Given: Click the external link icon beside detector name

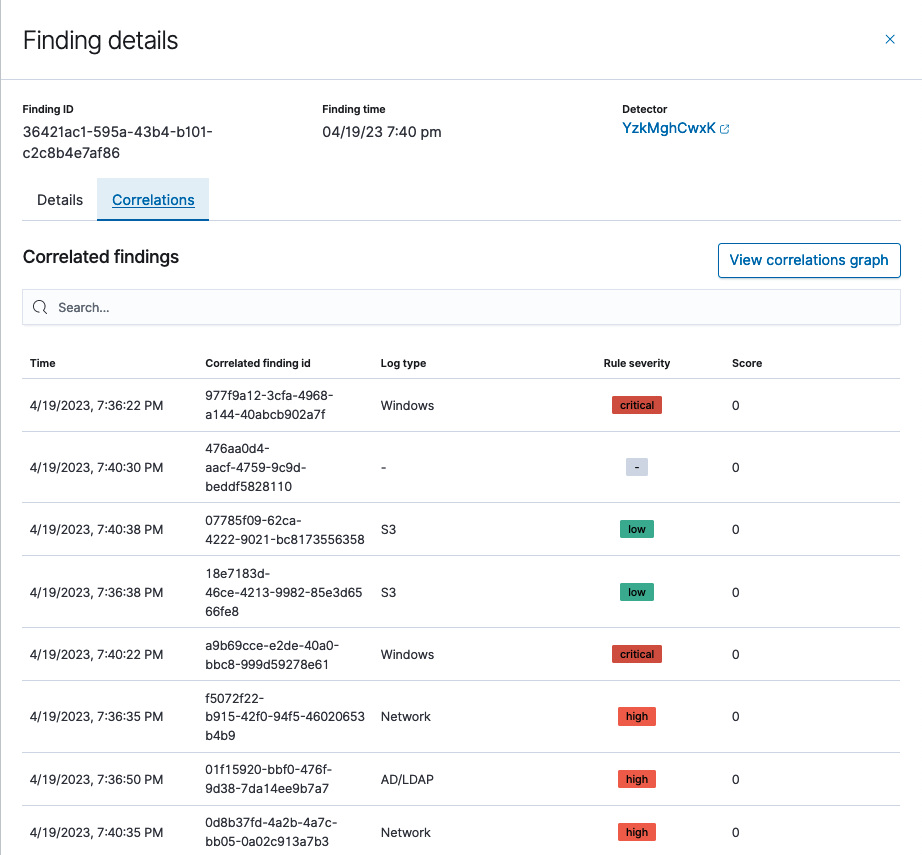Looking at the screenshot, I should pyautogui.click(x=725, y=129).
